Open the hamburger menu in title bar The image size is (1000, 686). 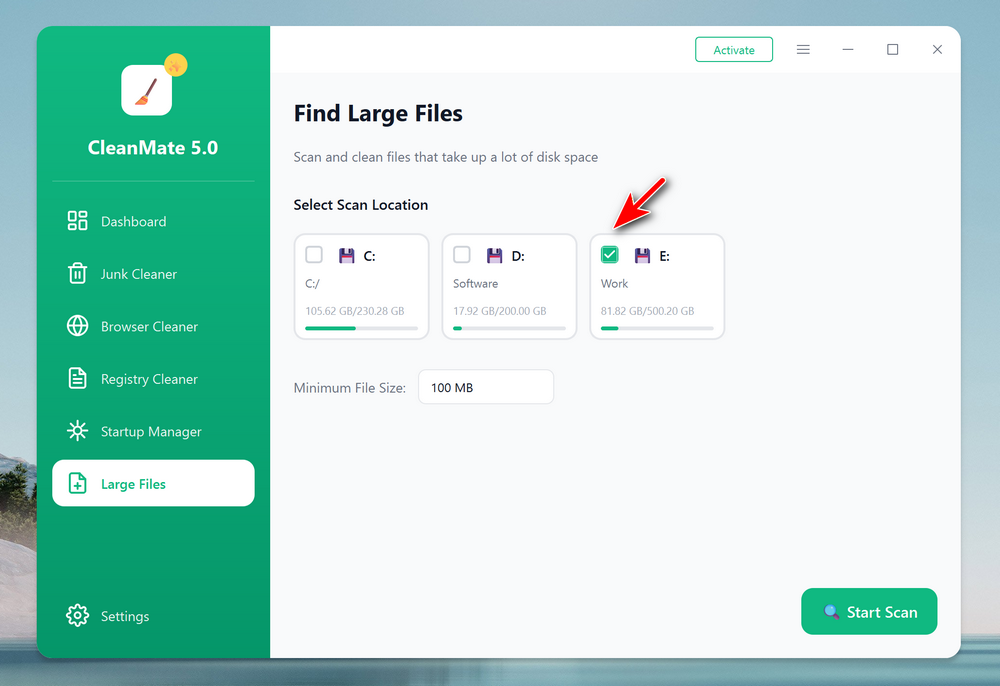point(803,50)
